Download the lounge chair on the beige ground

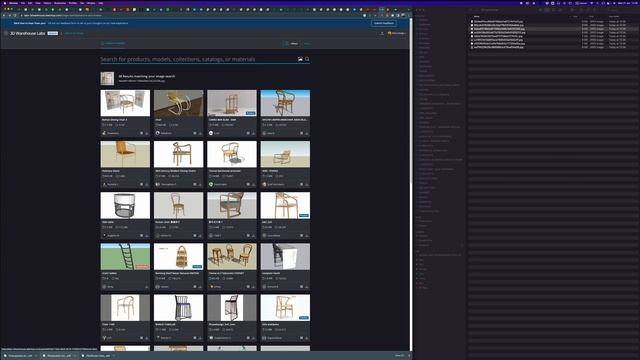pyautogui.click(x=307, y=184)
